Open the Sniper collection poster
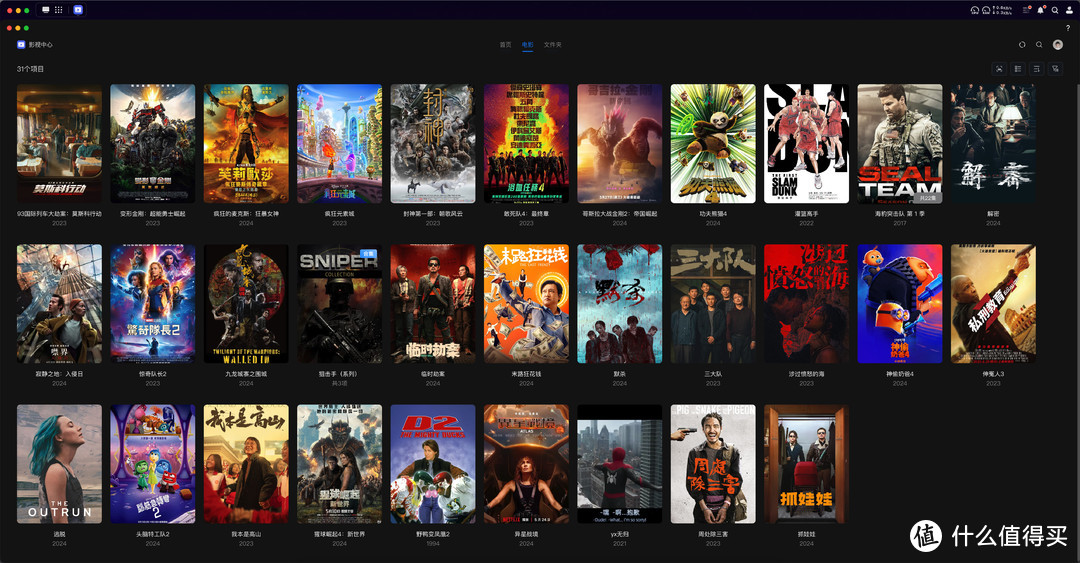The height and width of the screenshot is (563, 1080). 340,303
